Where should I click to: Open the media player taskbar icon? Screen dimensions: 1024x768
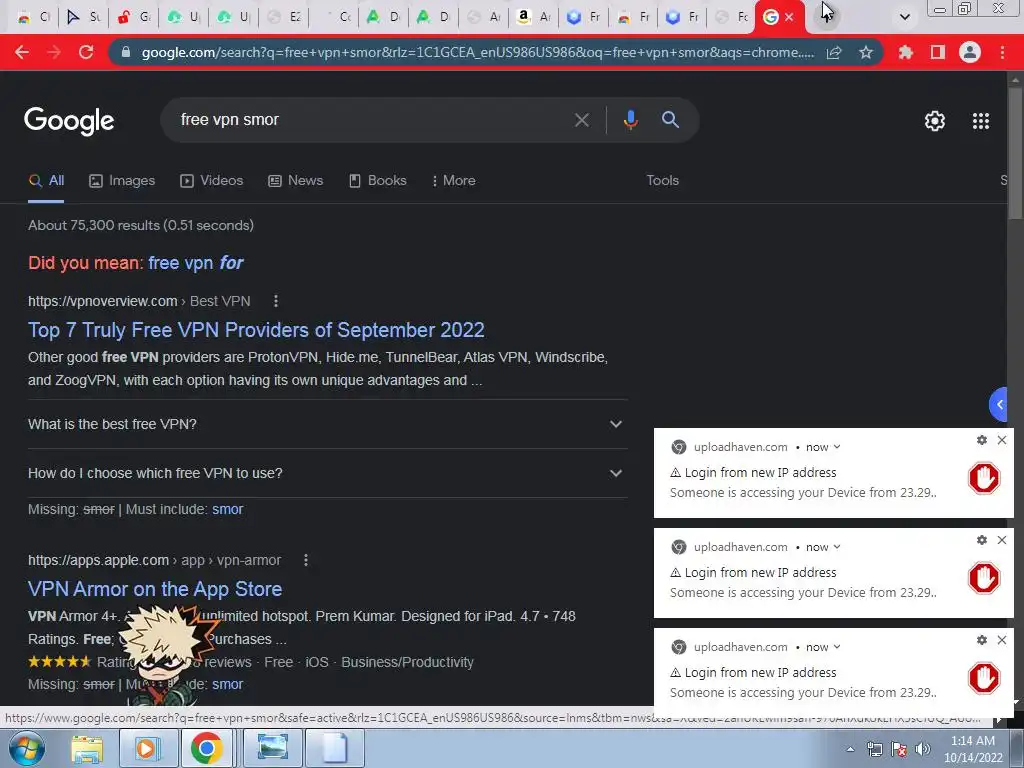pos(148,749)
